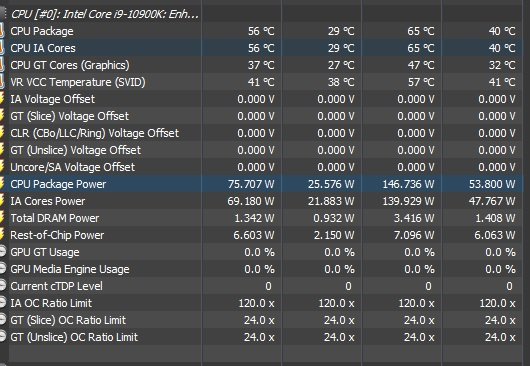The image size is (530, 366).
Task: Click the 40 °C value in CPU Package row
Action: (502, 31)
